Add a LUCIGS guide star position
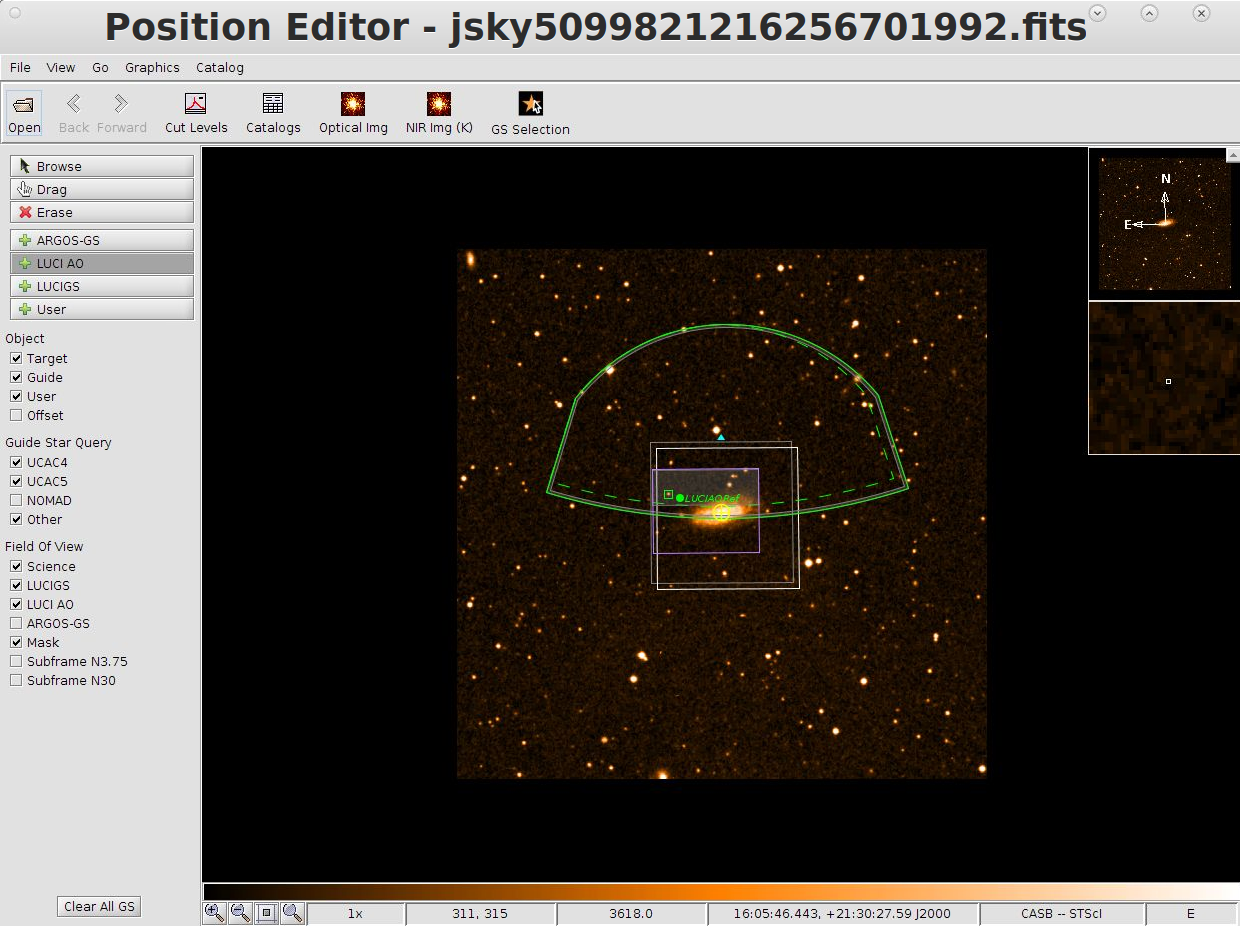 coord(102,286)
